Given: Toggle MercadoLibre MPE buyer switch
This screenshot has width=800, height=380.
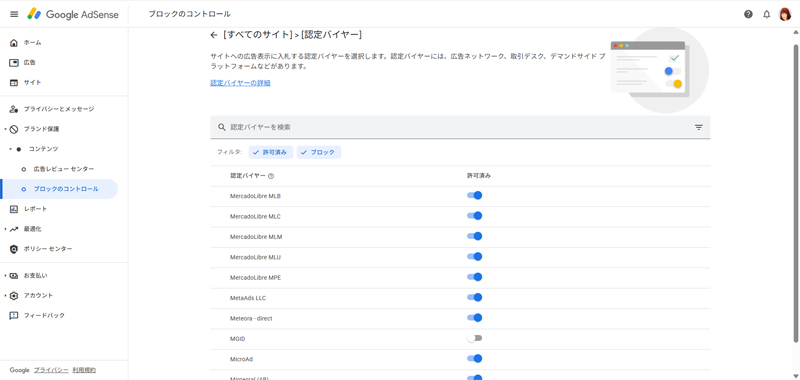Looking at the screenshot, I should 474,277.
